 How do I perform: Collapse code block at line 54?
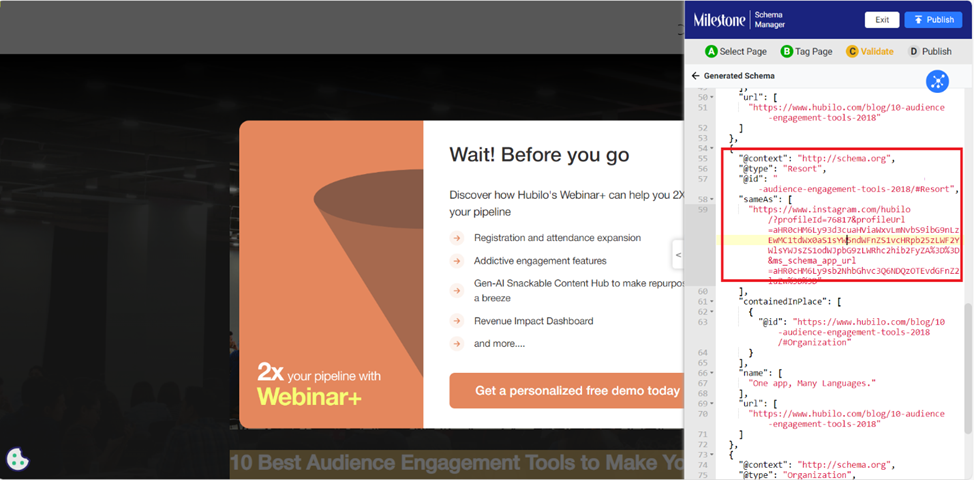click(712, 148)
